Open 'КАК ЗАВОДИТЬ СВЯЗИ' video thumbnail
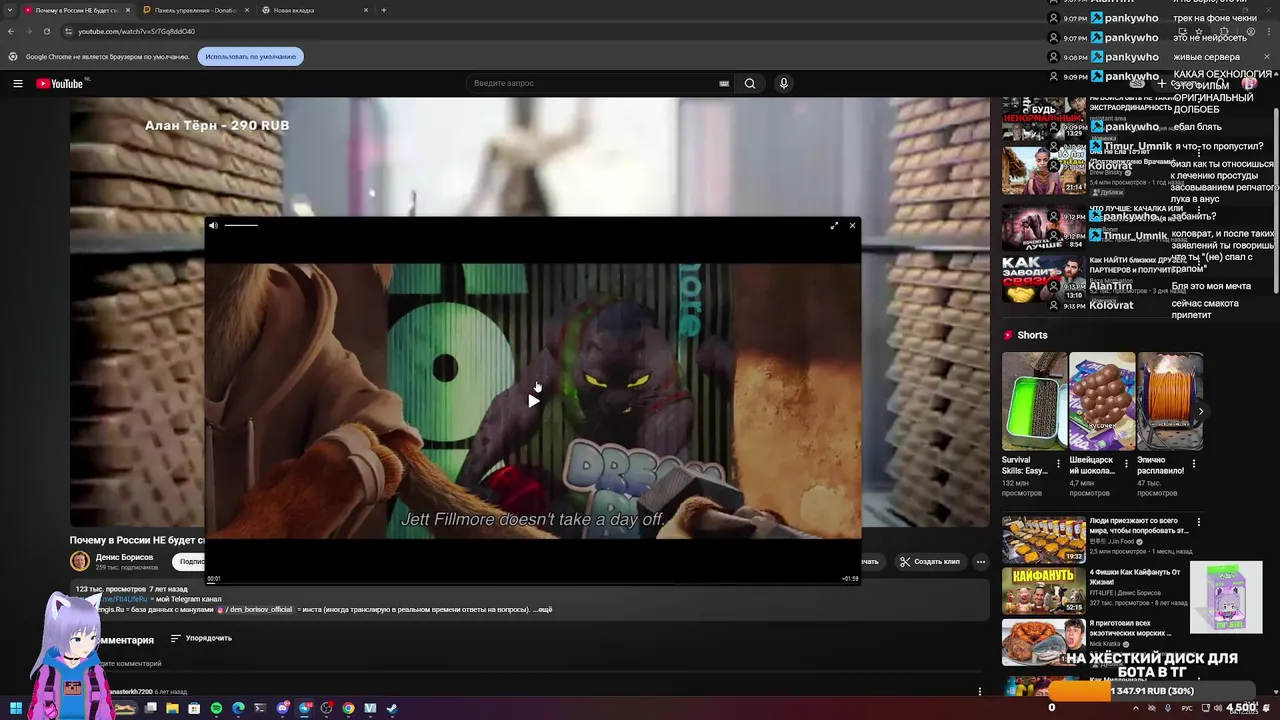 tap(1043, 279)
